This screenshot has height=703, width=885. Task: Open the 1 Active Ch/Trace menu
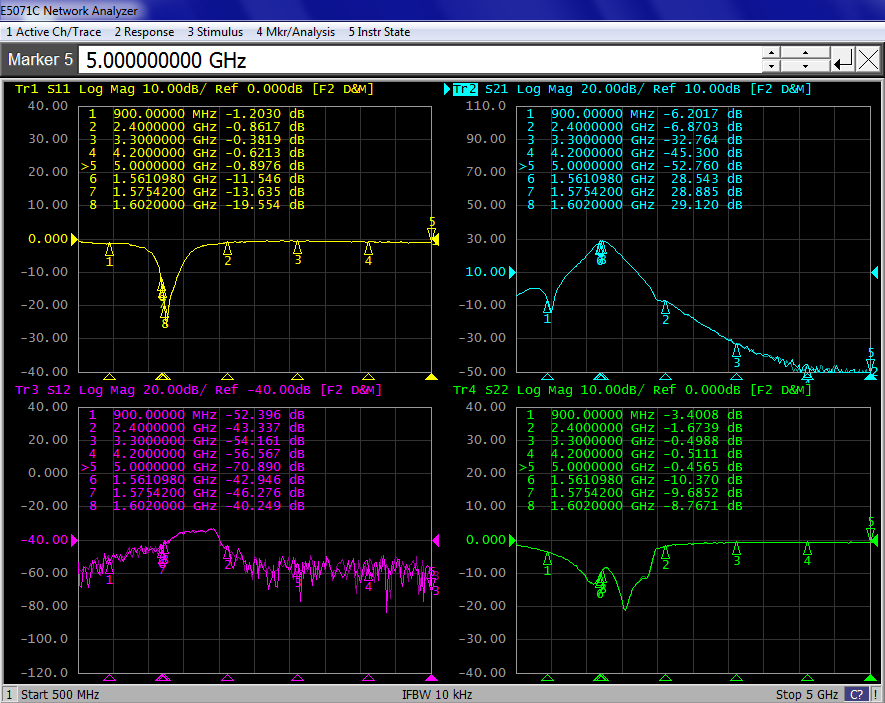click(x=53, y=32)
